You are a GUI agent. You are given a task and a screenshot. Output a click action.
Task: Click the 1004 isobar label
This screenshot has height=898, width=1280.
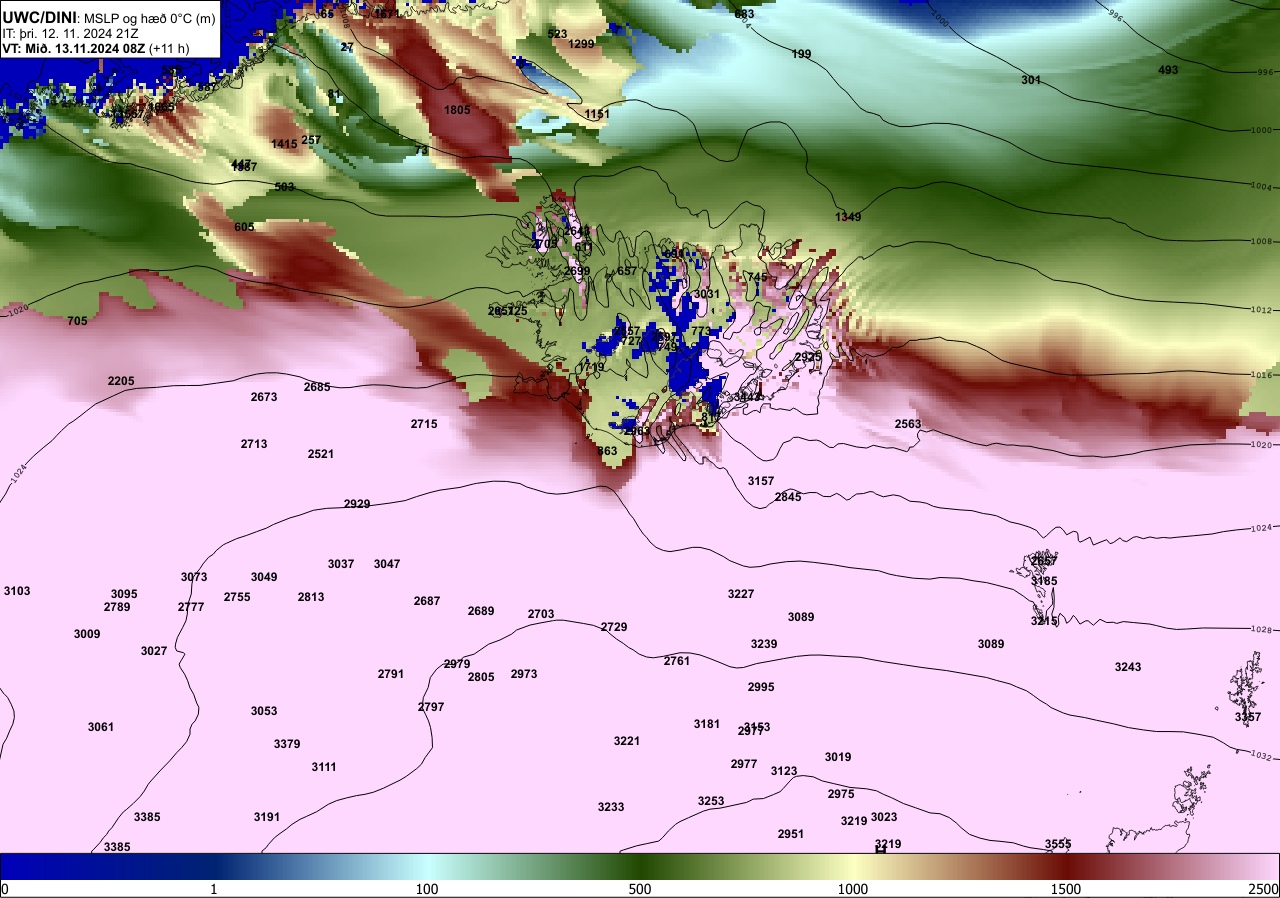coord(1261,187)
